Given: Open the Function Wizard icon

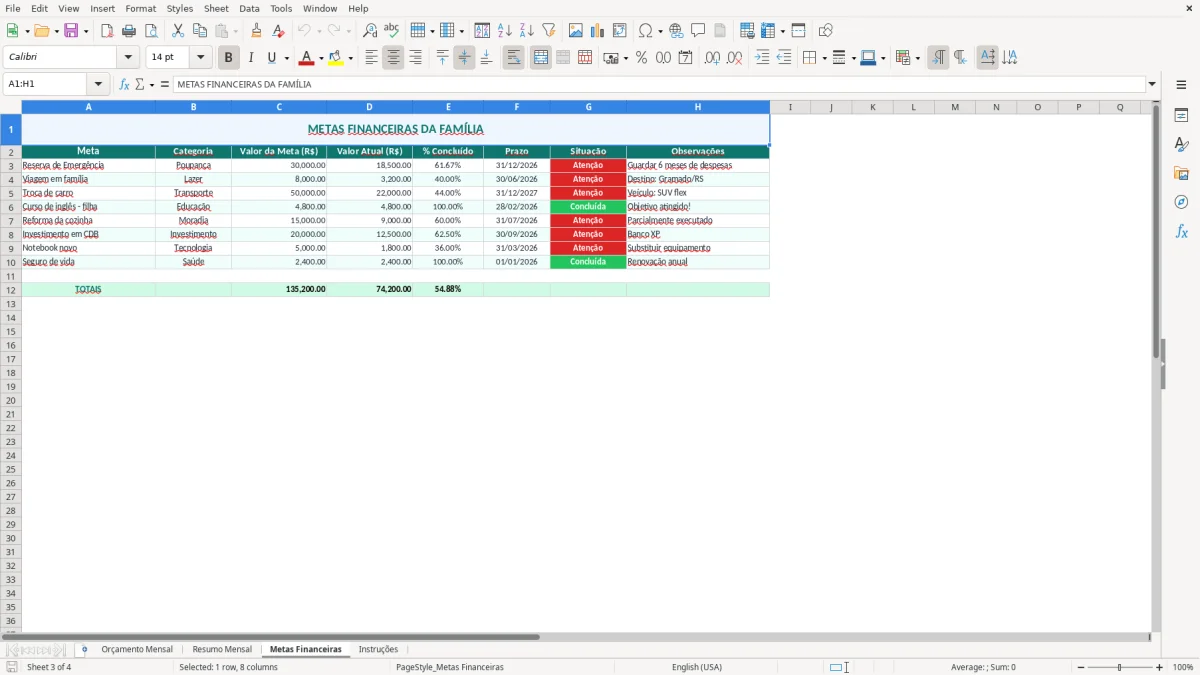Looking at the screenshot, I should (x=124, y=85).
